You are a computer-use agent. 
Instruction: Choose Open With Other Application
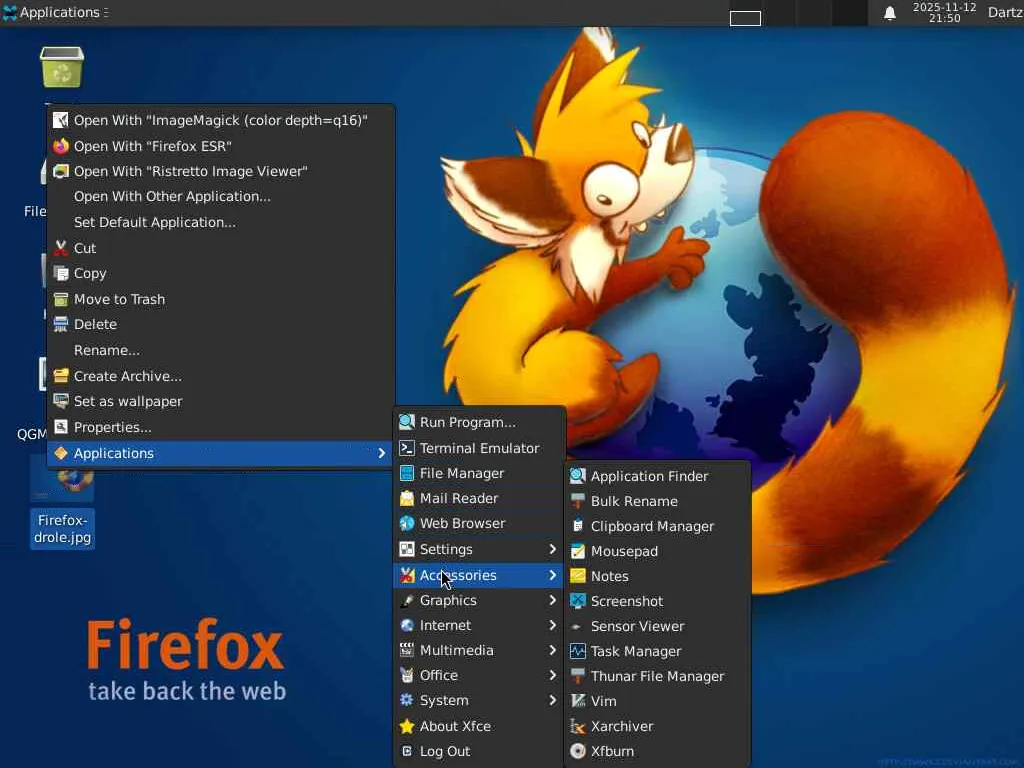click(221, 197)
